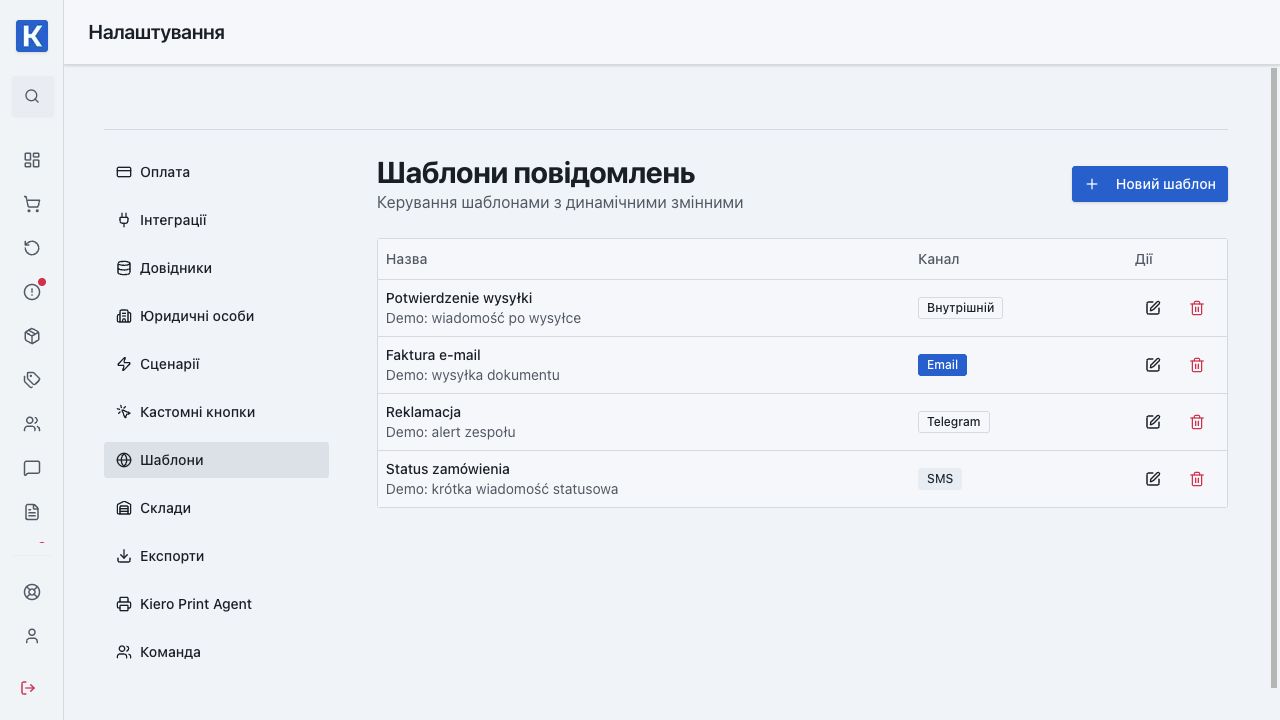Viewport: 1280px width, 720px height.
Task: Delete the Potwierdzenie wysyłki template
Action: (1197, 308)
